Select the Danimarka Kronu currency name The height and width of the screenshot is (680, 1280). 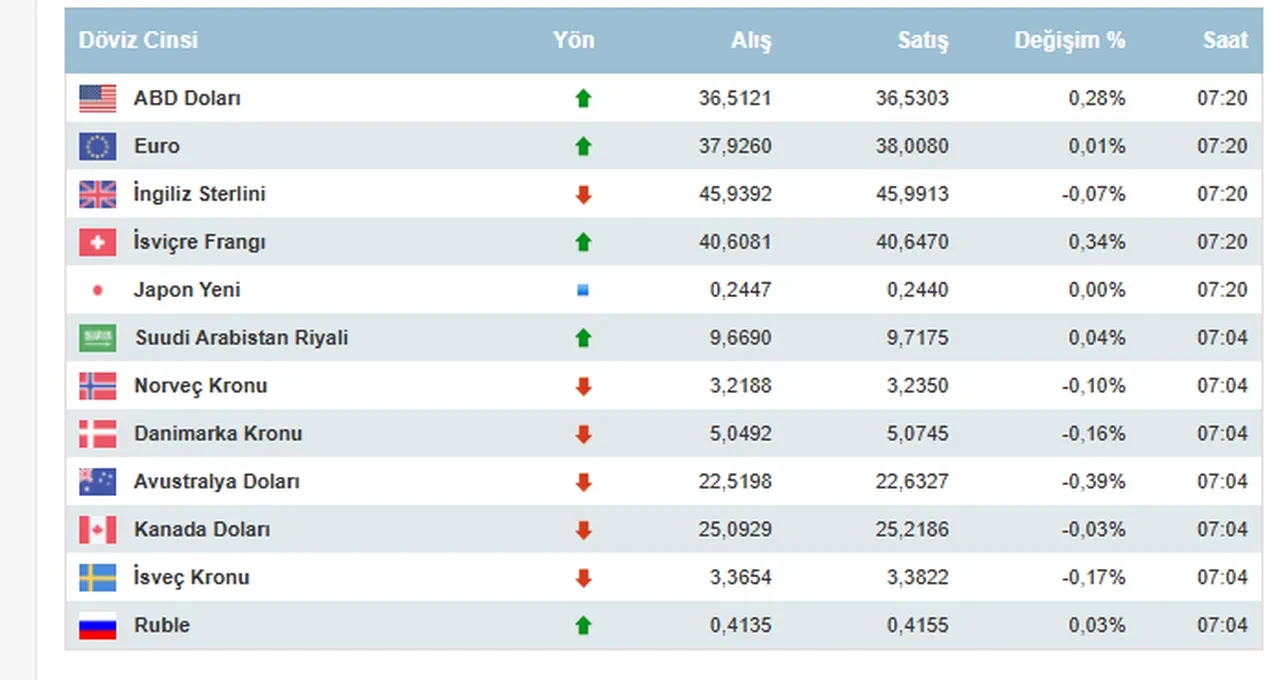[218, 434]
